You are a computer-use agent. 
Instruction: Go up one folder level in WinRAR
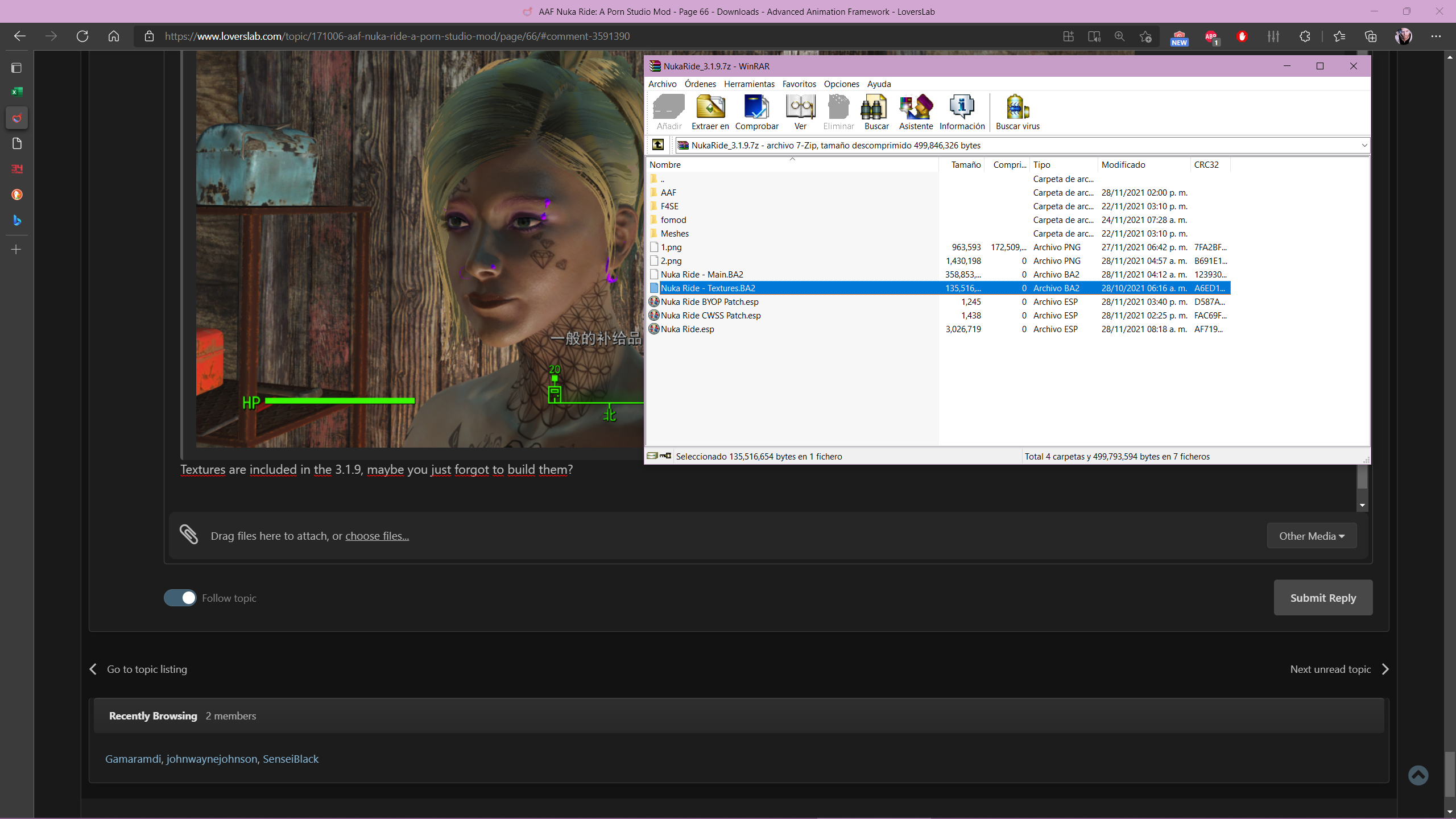click(x=657, y=145)
